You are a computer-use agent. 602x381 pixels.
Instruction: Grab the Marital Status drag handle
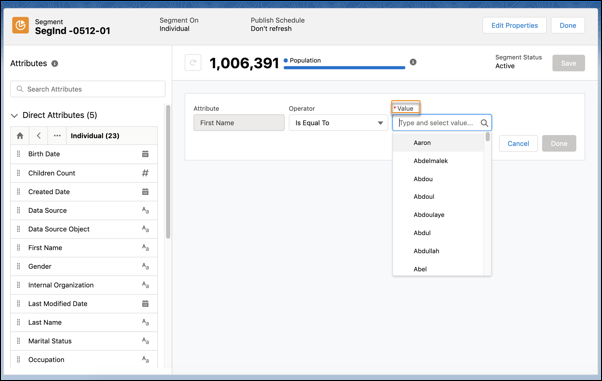point(18,341)
